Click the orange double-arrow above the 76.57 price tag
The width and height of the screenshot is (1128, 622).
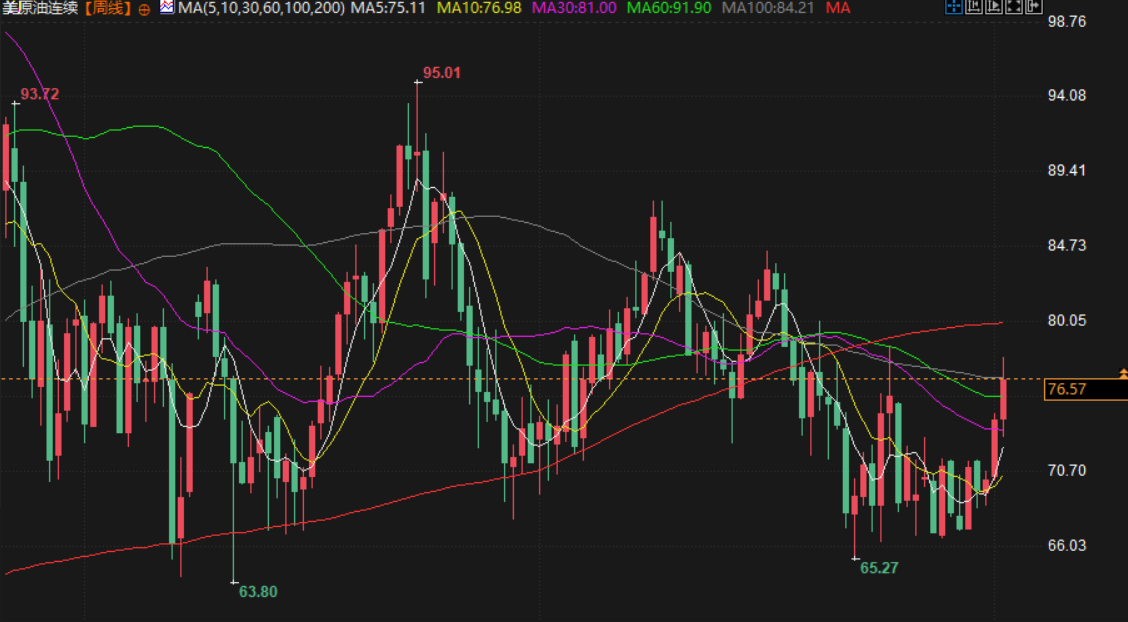coord(1123,373)
